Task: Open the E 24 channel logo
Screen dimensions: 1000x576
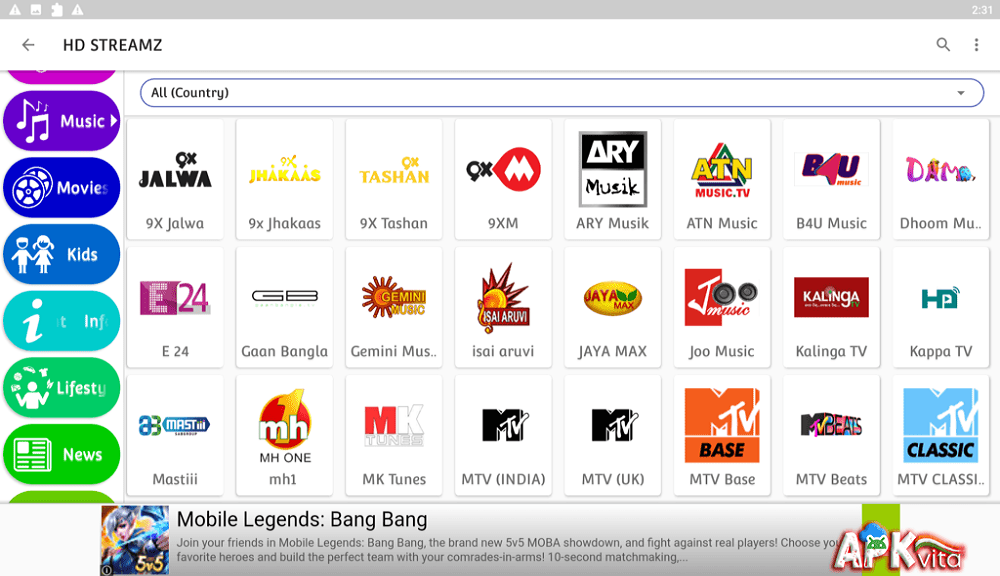Action: pyautogui.click(x=175, y=298)
